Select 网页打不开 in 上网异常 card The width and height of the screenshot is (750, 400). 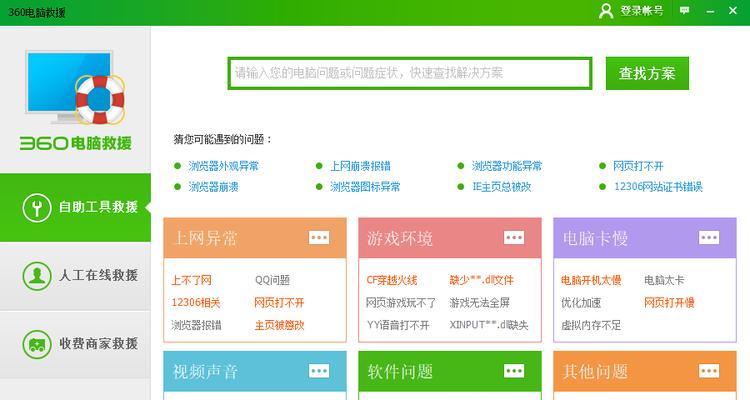click(279, 302)
